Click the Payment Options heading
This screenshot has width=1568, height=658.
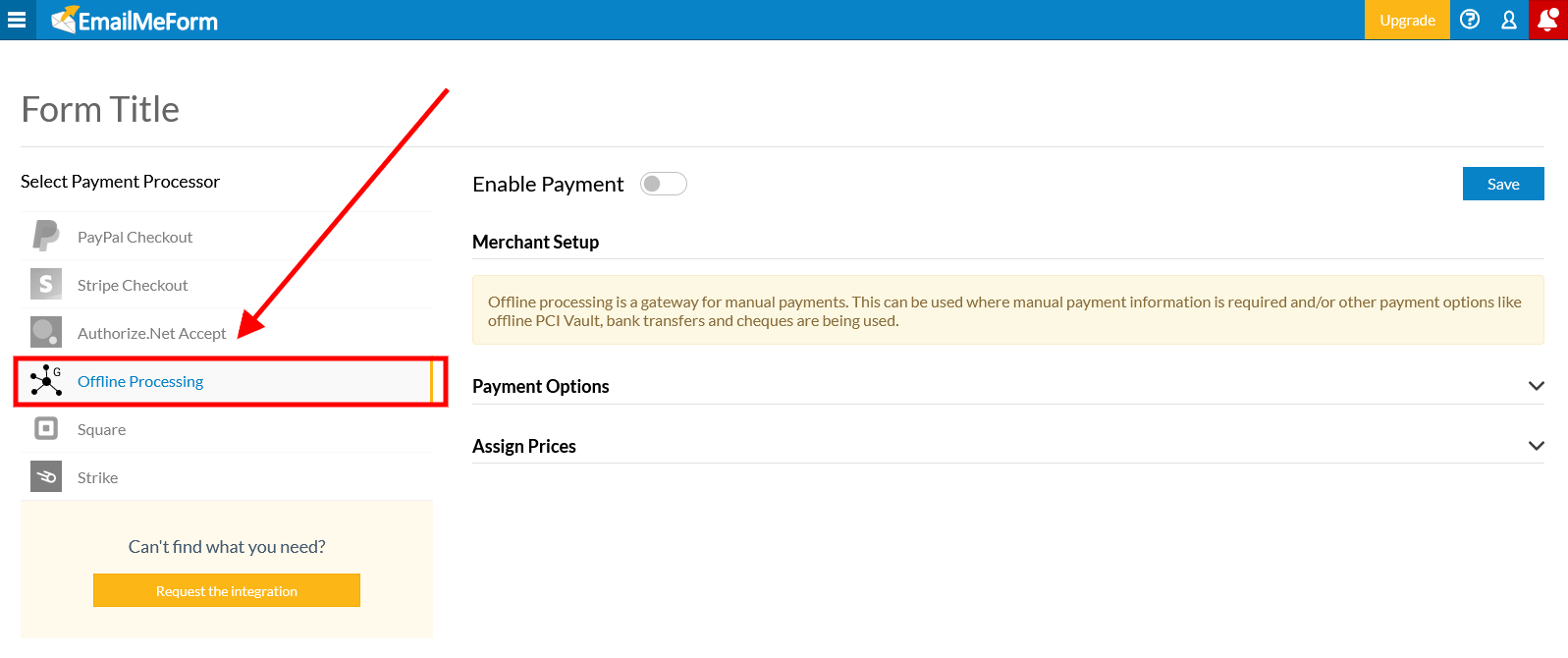coord(541,386)
